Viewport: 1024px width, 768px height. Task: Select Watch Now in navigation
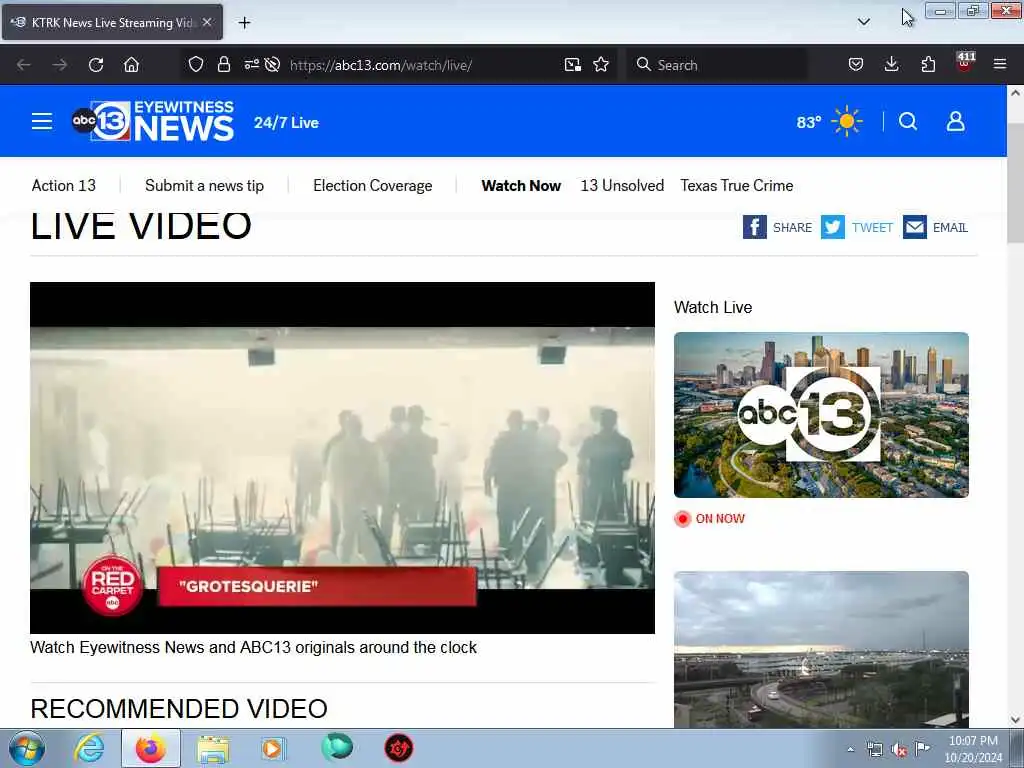[x=521, y=185]
